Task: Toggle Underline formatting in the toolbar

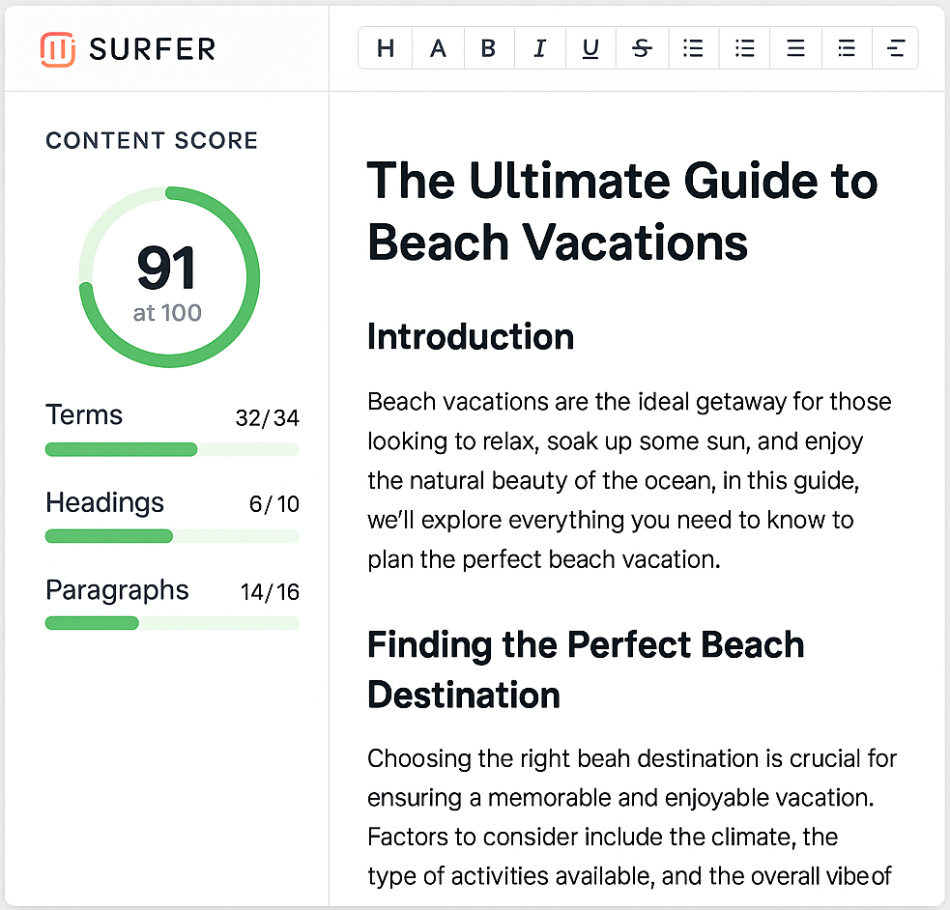Action: point(591,48)
